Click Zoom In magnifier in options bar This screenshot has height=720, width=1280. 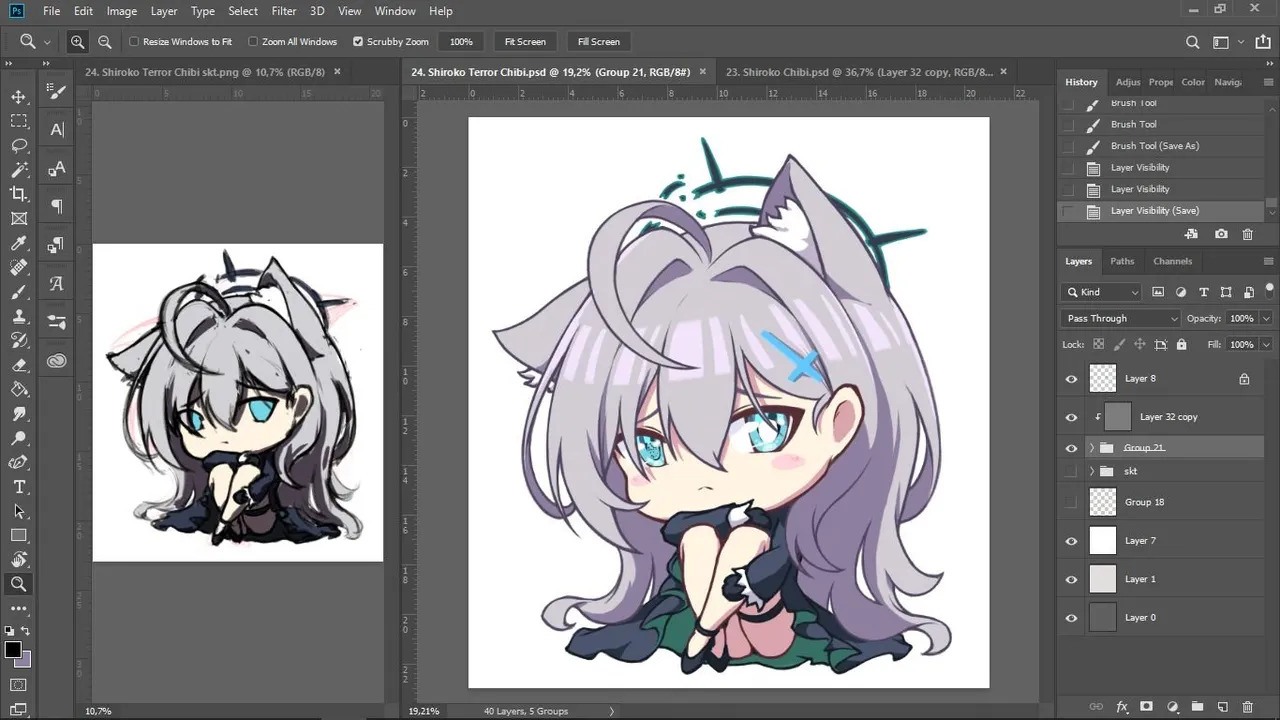pyautogui.click(x=77, y=42)
